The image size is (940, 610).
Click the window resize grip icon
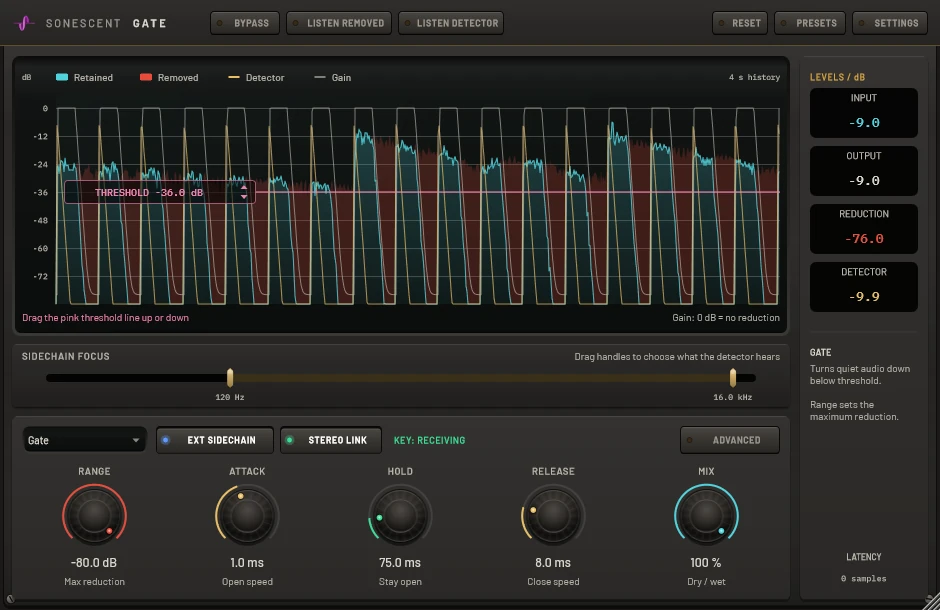(x=932, y=602)
